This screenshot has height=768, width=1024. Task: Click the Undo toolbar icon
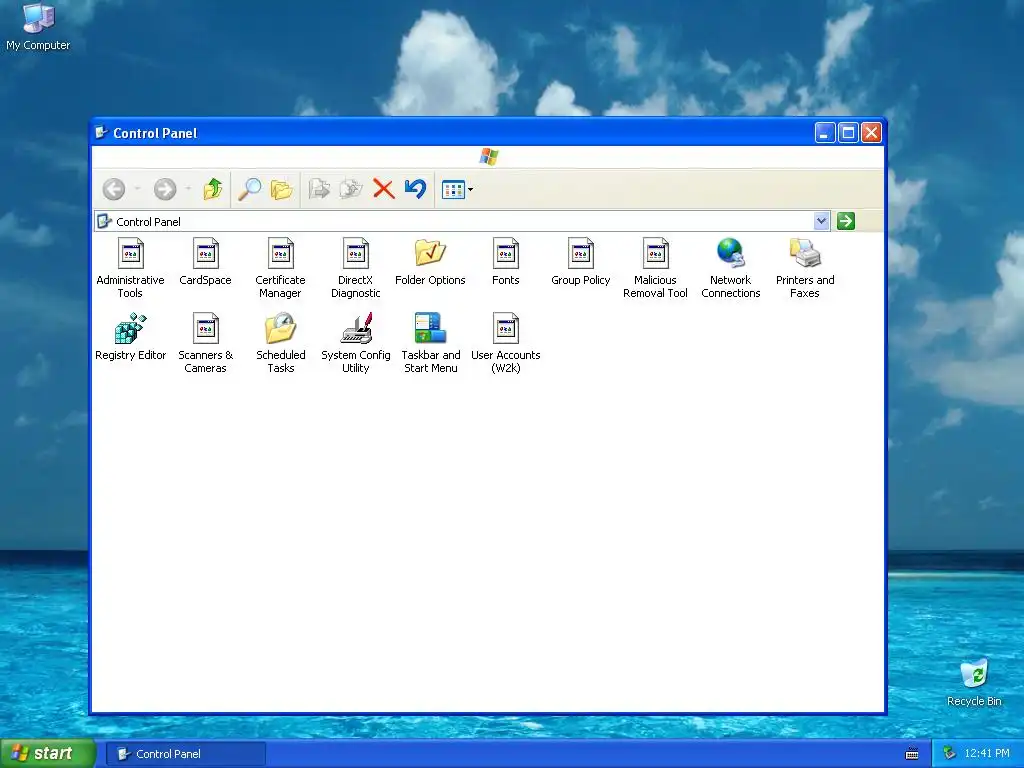[415, 189]
